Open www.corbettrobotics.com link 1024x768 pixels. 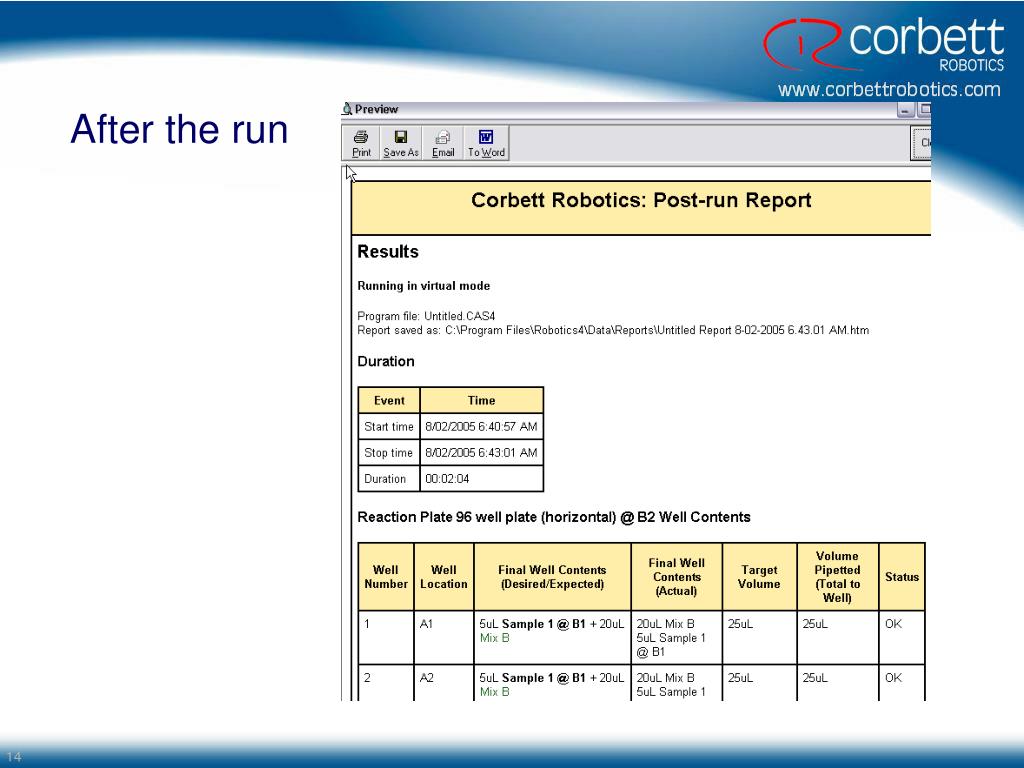click(889, 89)
